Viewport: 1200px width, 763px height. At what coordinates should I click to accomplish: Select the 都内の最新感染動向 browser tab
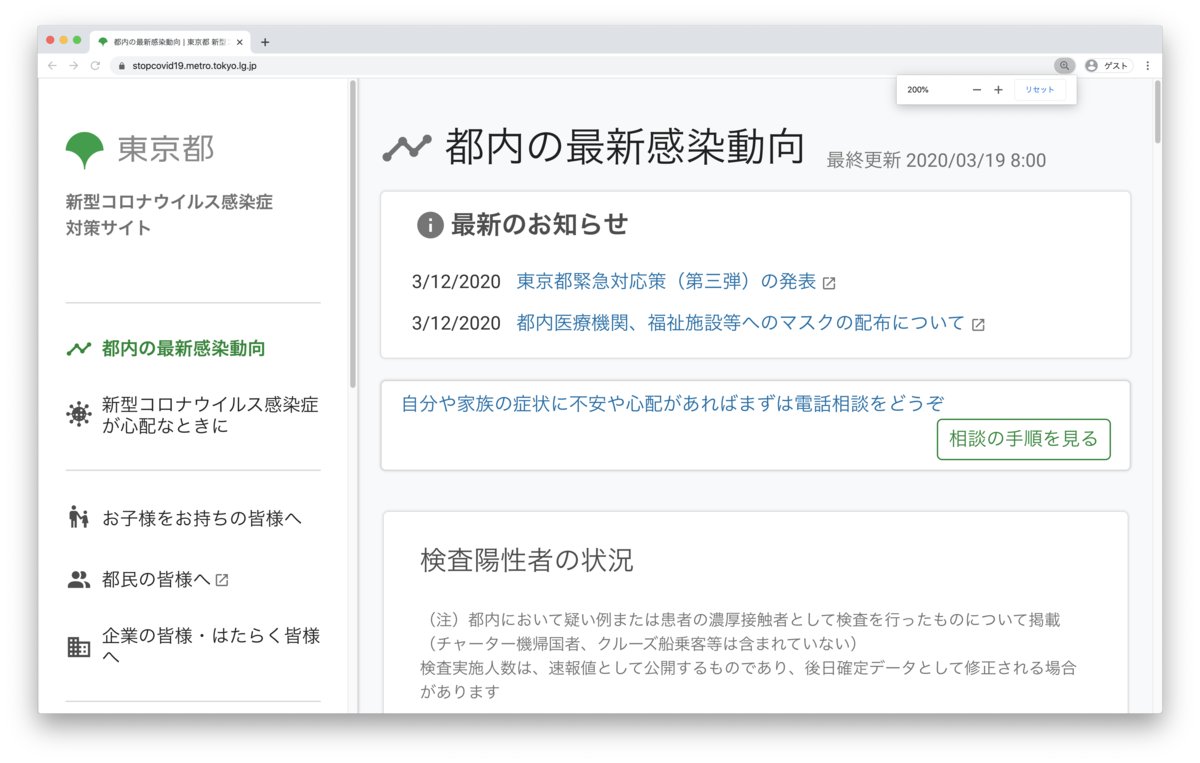160,41
